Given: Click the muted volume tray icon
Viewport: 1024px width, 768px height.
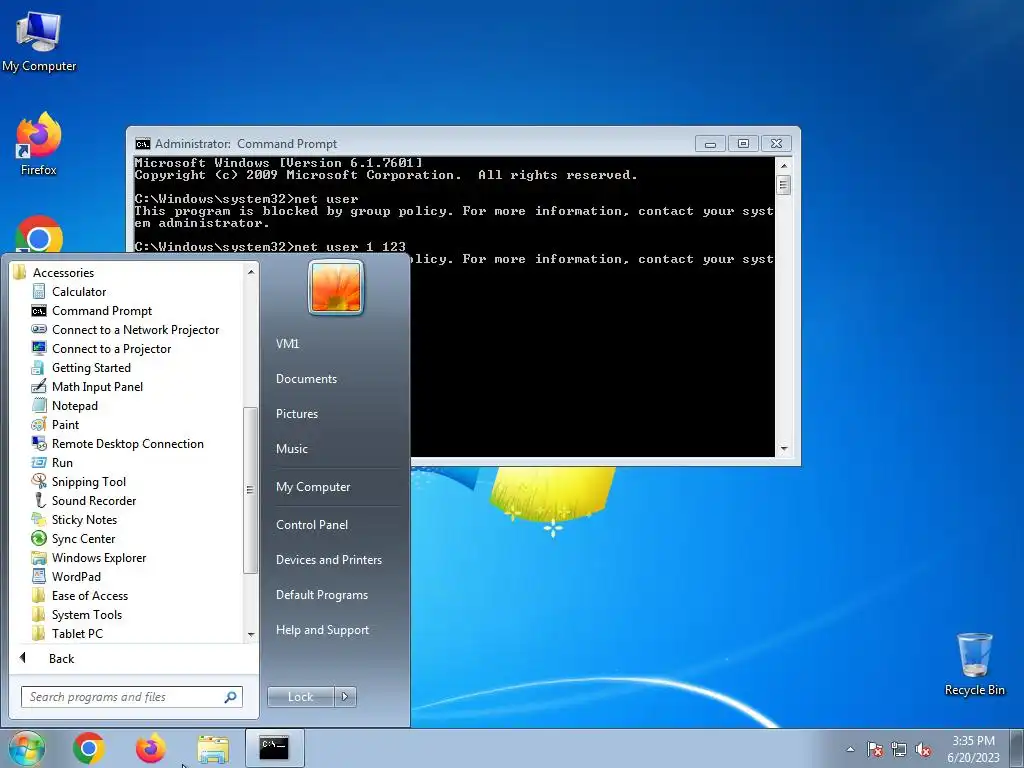Looking at the screenshot, I should [x=923, y=749].
